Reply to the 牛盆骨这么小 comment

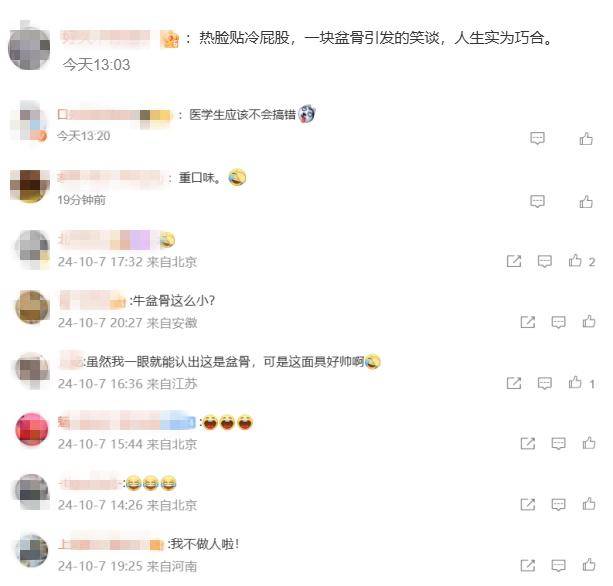click(x=558, y=322)
